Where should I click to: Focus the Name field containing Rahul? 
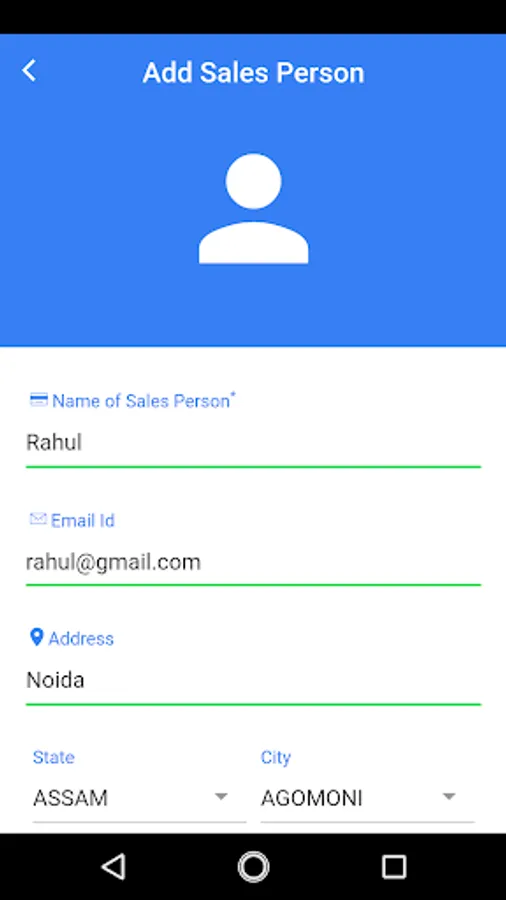[x=253, y=445]
